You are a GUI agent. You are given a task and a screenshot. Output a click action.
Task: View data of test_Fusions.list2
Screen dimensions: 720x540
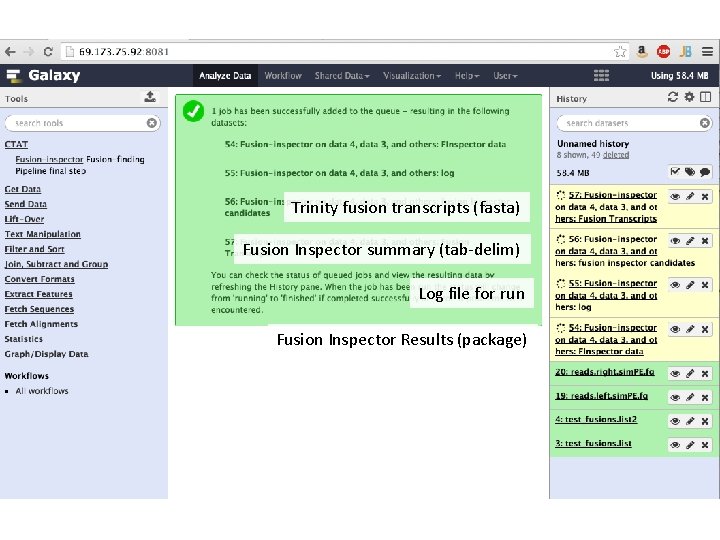click(675, 421)
